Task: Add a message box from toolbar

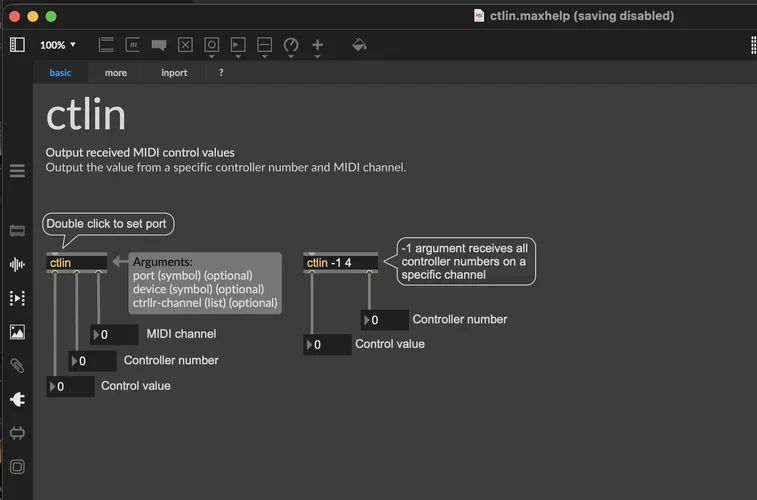Action: [132, 45]
